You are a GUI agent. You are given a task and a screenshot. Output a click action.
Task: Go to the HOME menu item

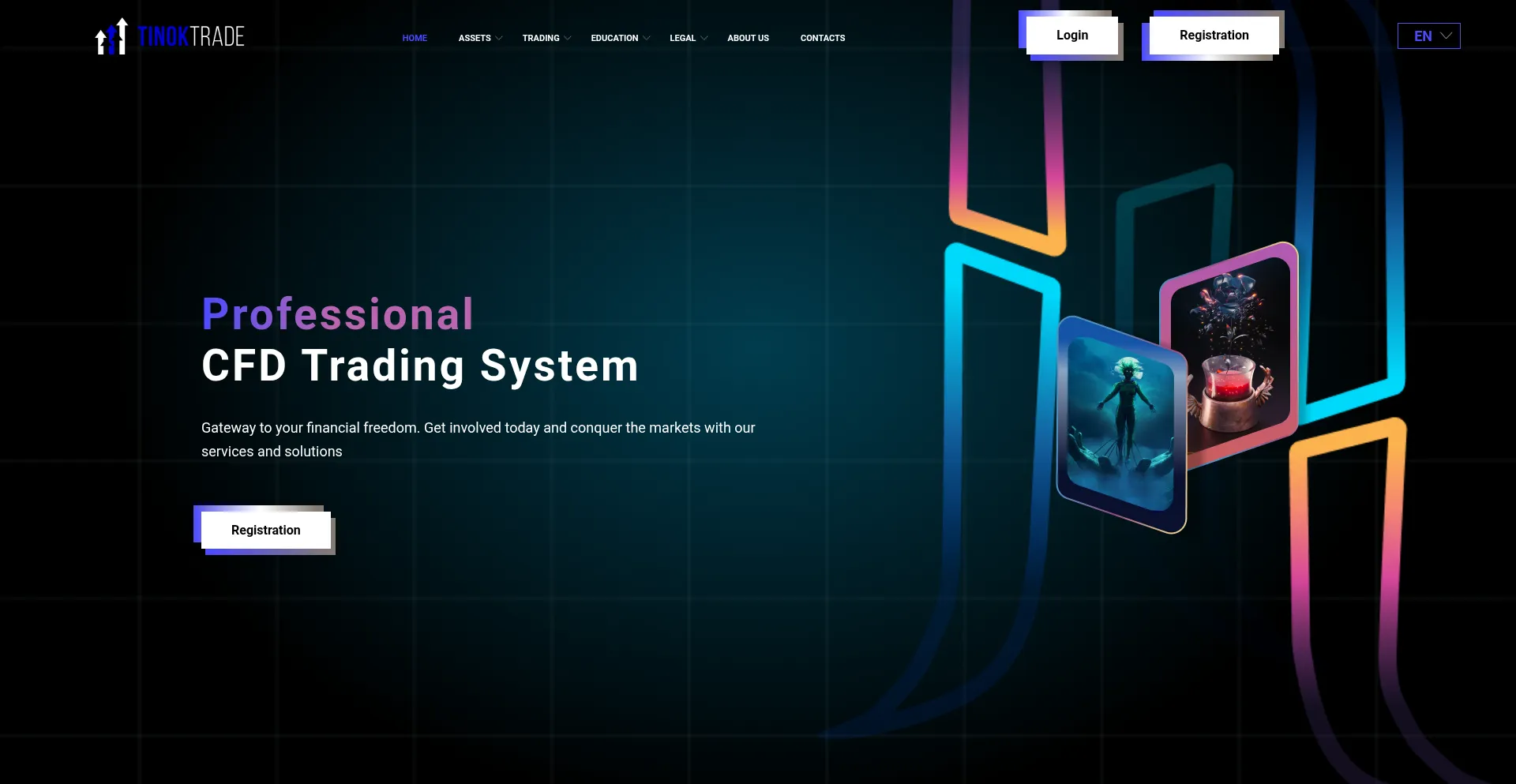point(415,38)
